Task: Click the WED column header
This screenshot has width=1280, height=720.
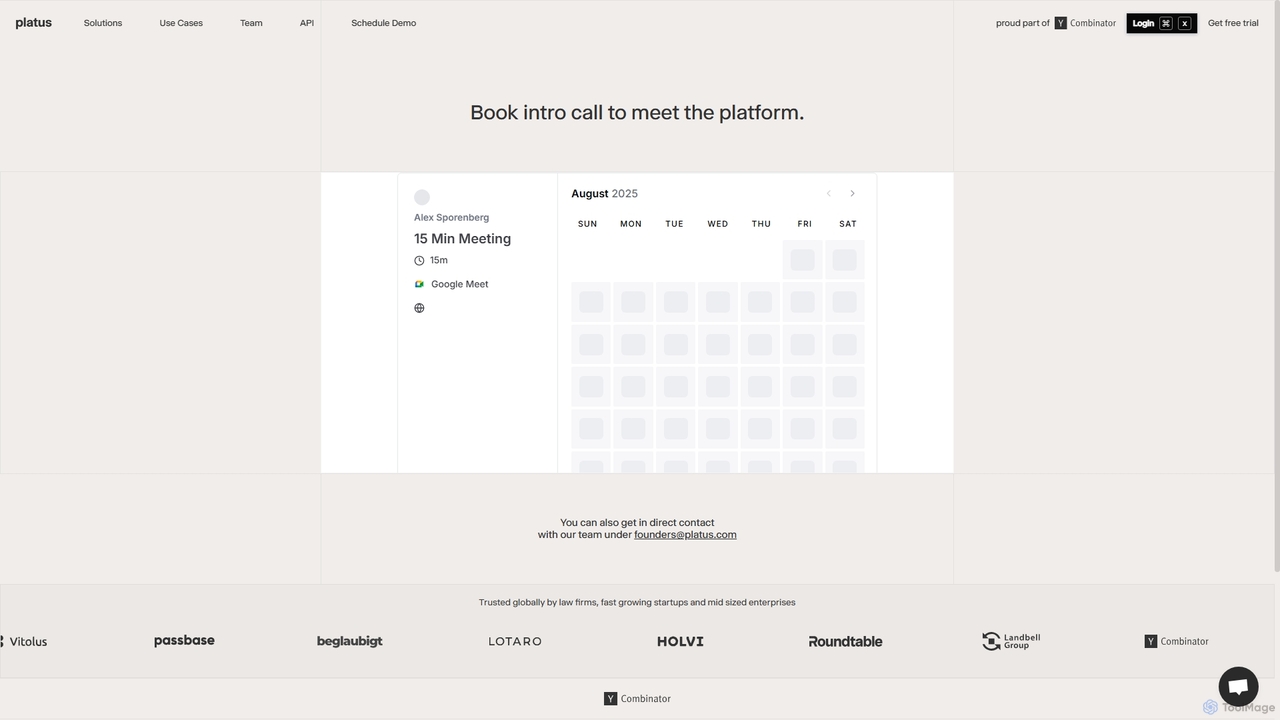Action: pos(718,224)
